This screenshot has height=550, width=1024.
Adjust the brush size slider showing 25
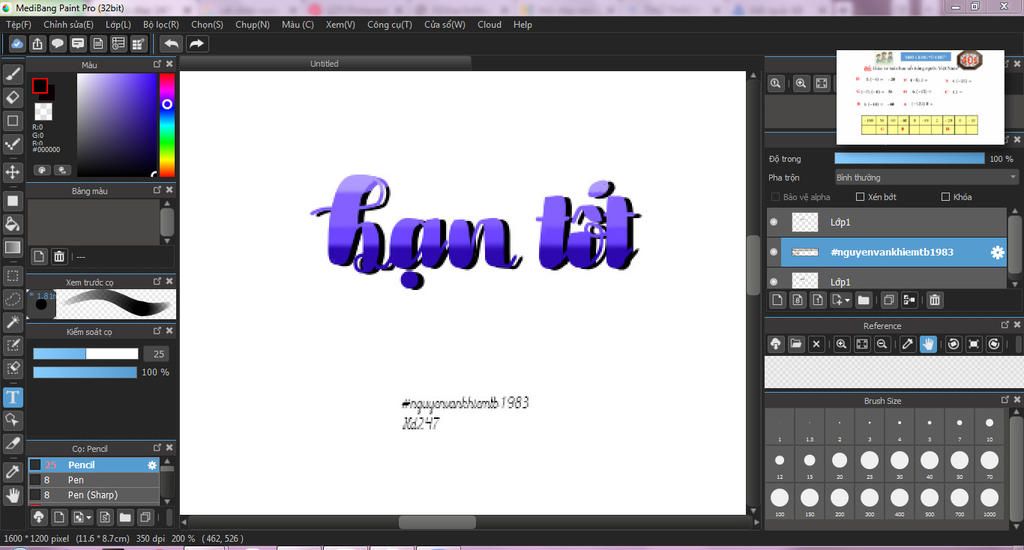point(86,353)
